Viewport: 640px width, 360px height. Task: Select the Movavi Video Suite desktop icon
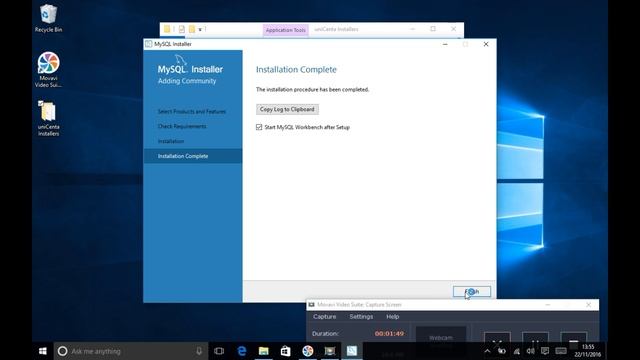[48, 70]
